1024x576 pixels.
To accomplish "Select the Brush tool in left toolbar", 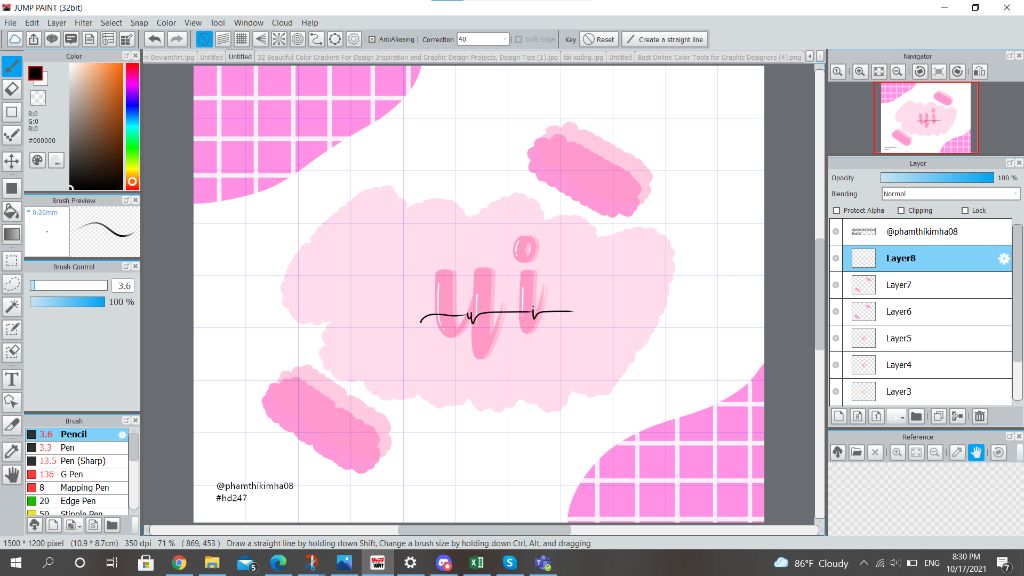I will (12, 66).
